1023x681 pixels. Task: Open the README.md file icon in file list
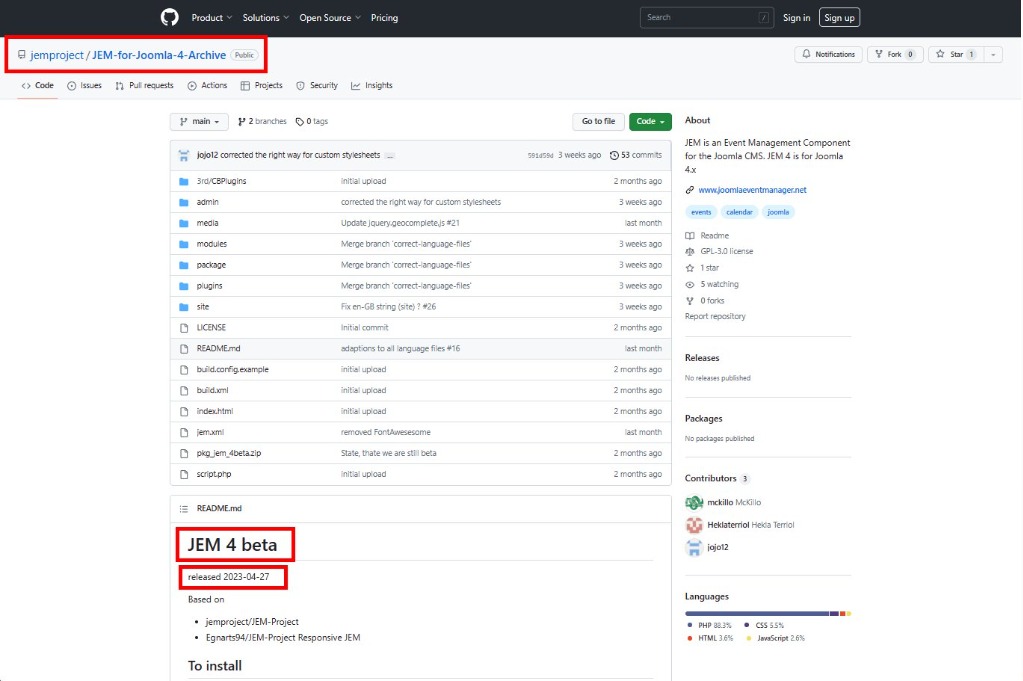coord(184,348)
